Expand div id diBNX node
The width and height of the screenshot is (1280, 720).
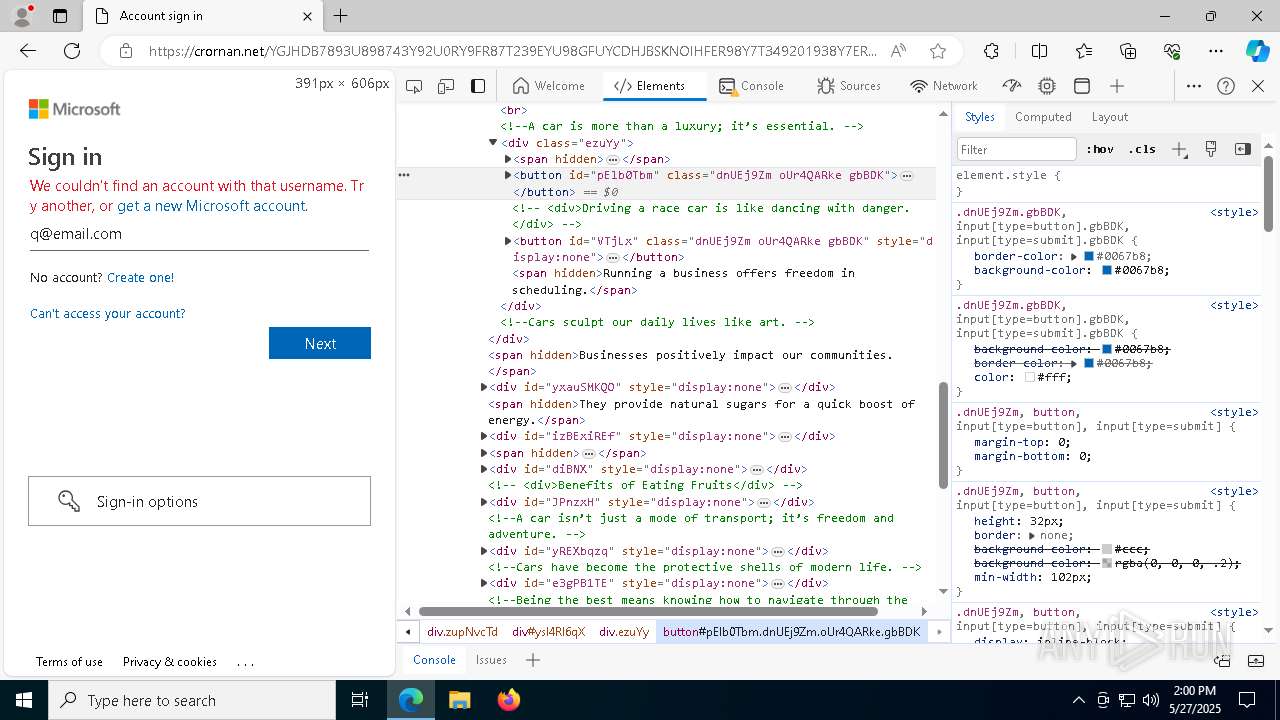click(484, 469)
